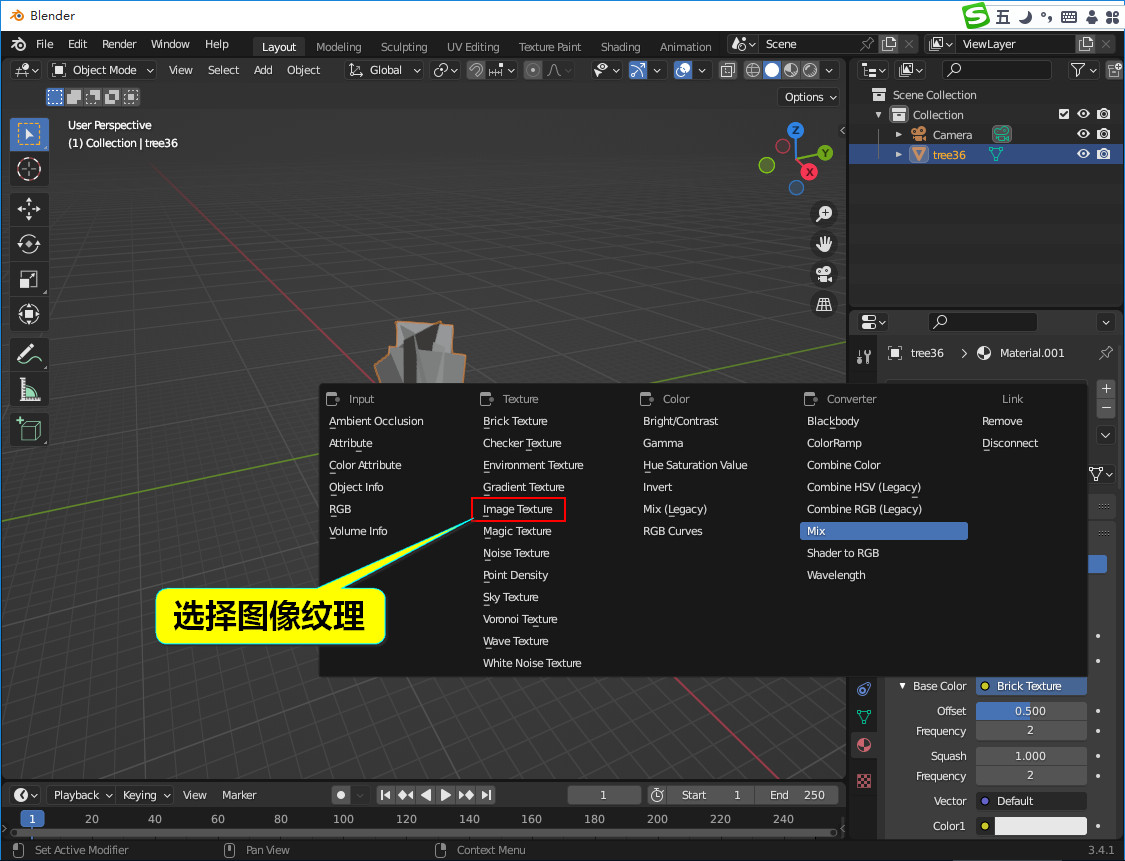
Task: Click the Color1 white color swatch
Action: [x=1039, y=826]
